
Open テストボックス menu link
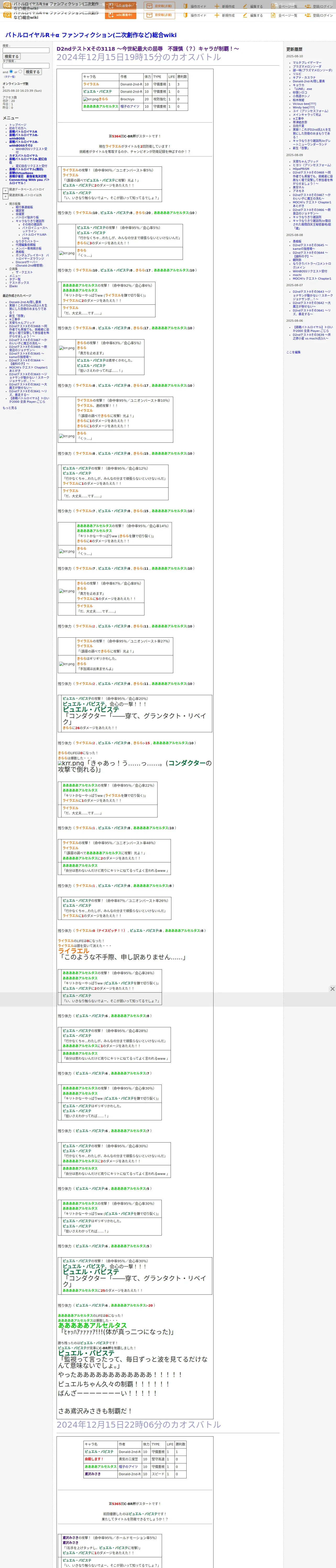pos(19,283)
